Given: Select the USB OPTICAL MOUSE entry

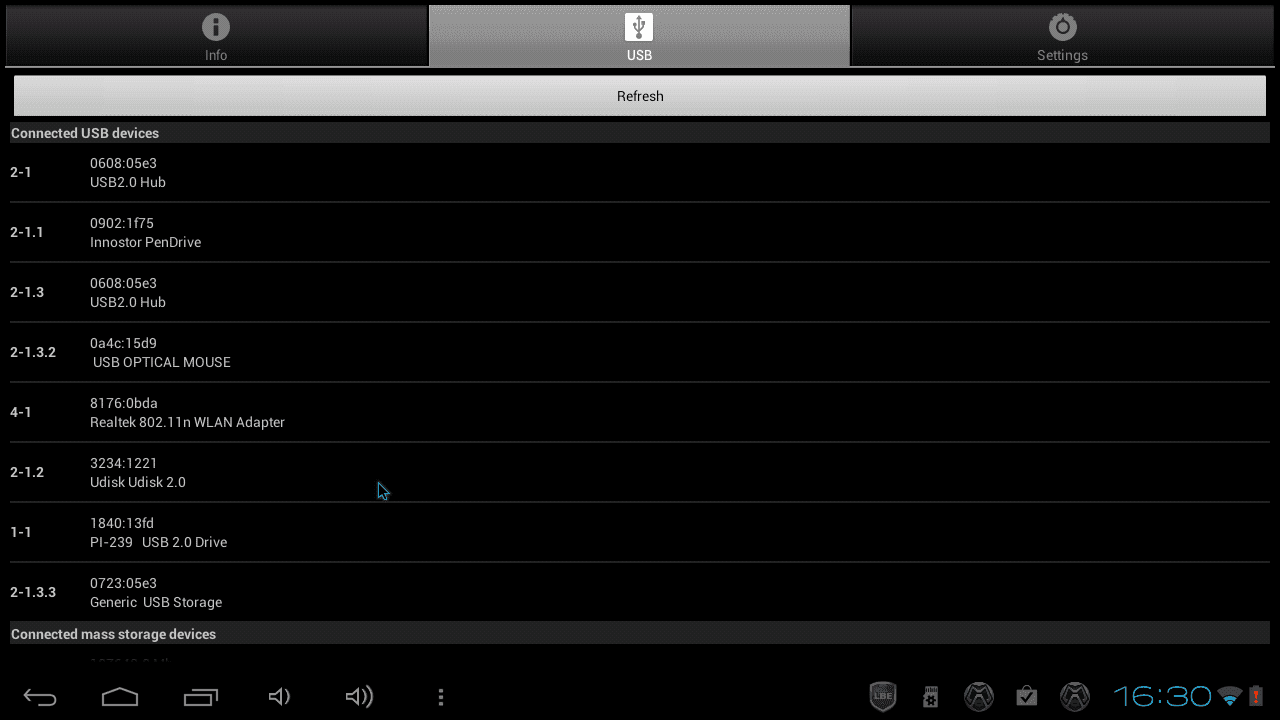Looking at the screenshot, I should pyautogui.click(x=640, y=352).
